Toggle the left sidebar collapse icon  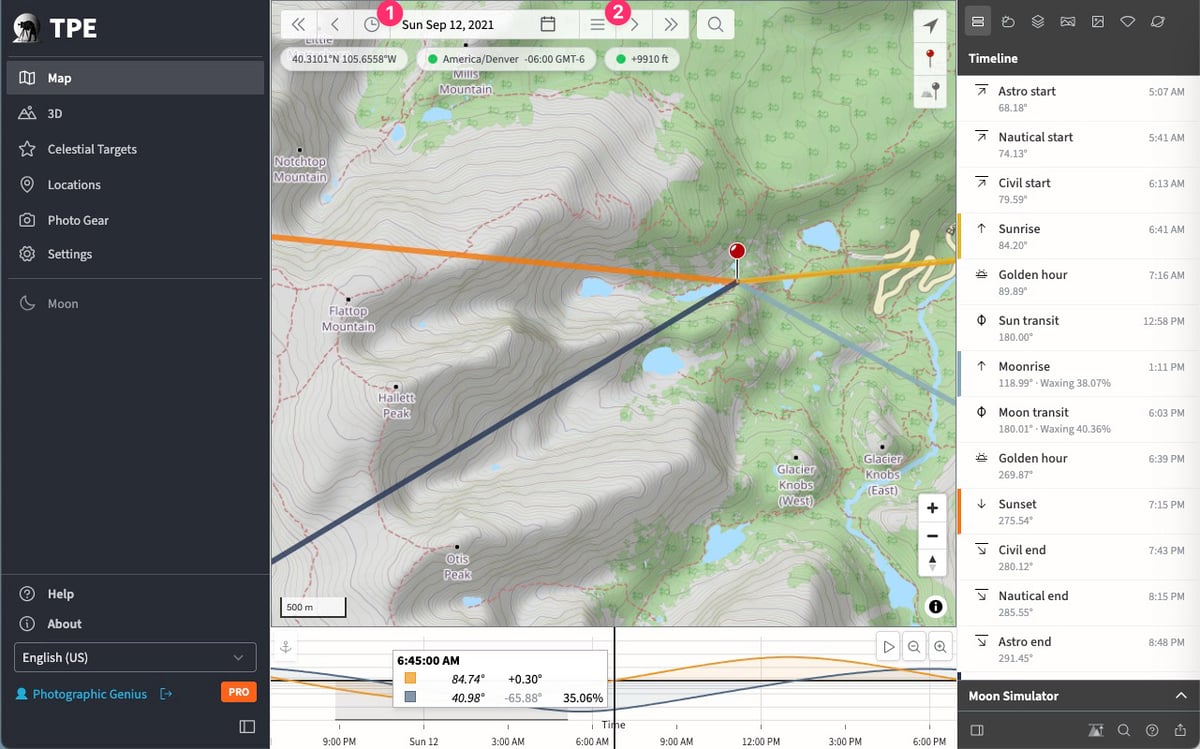pos(247,727)
